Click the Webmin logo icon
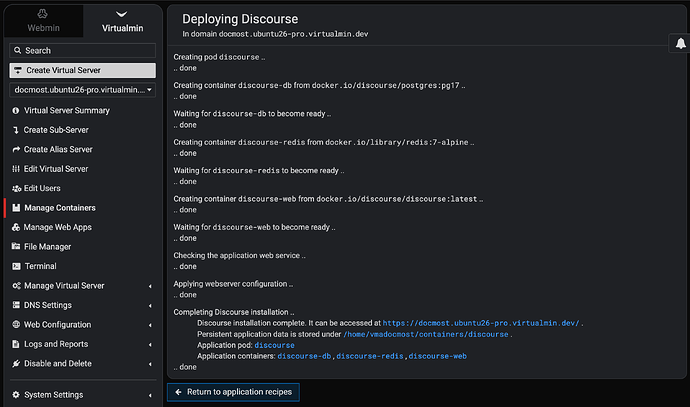 click(43, 14)
